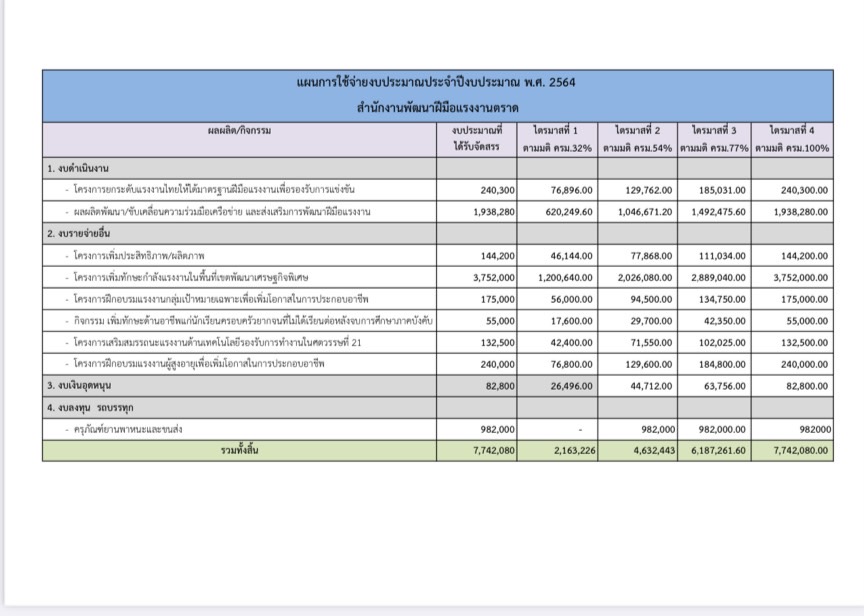Select the งบประมาณที่ได้รับจัดสรร column header
Screen dimensions: 864x616
(x=476, y=139)
